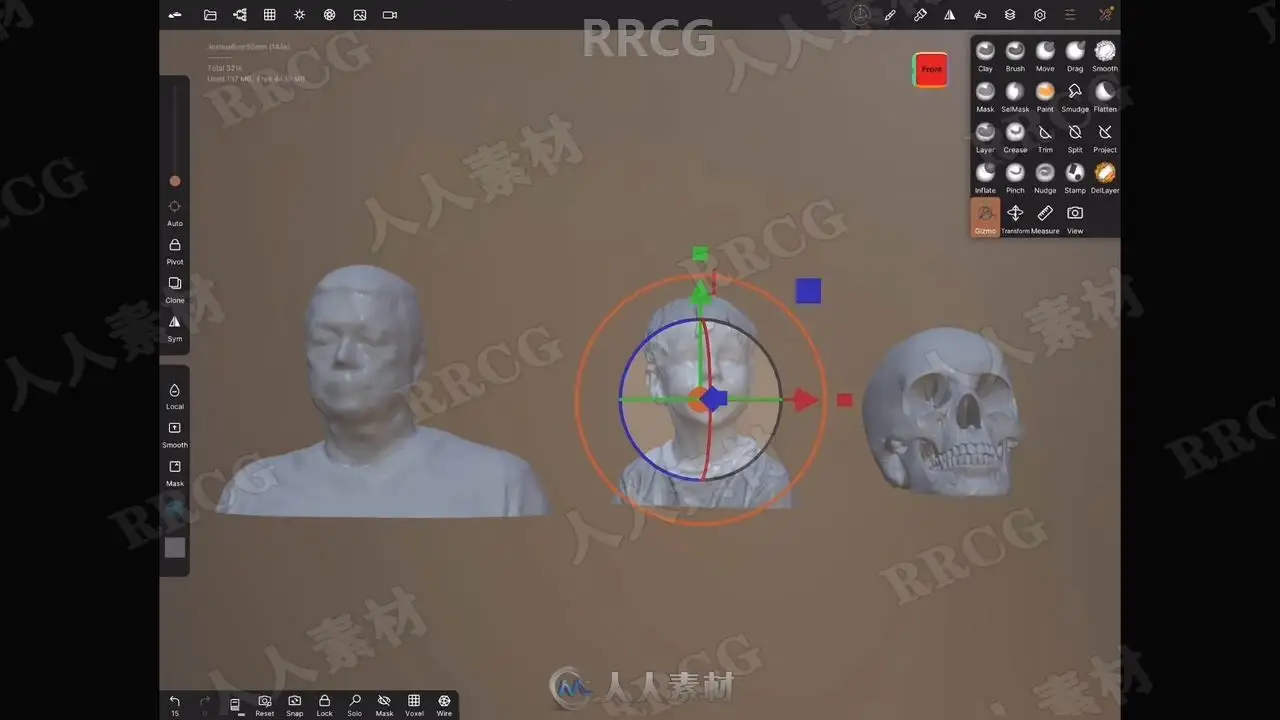1280x720 pixels.
Task: Undo the last action
Action: click(175, 704)
